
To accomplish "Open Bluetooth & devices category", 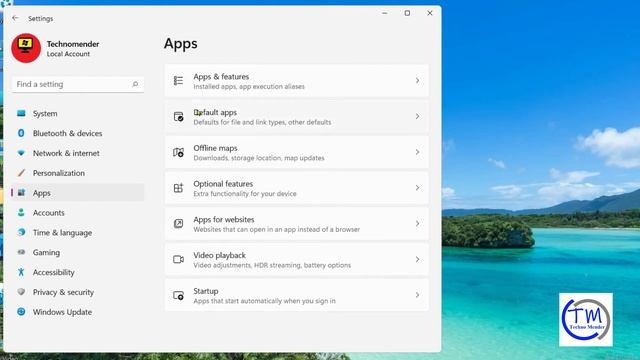I will [78, 133].
